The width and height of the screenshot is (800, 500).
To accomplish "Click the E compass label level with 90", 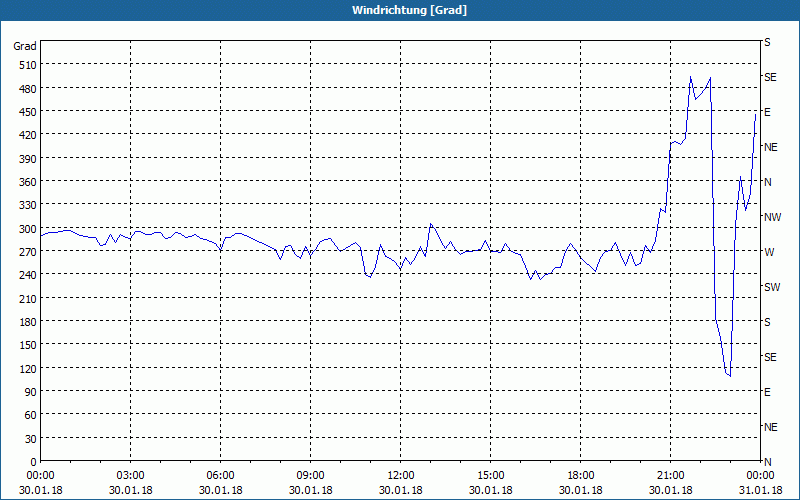I will 767,392.
